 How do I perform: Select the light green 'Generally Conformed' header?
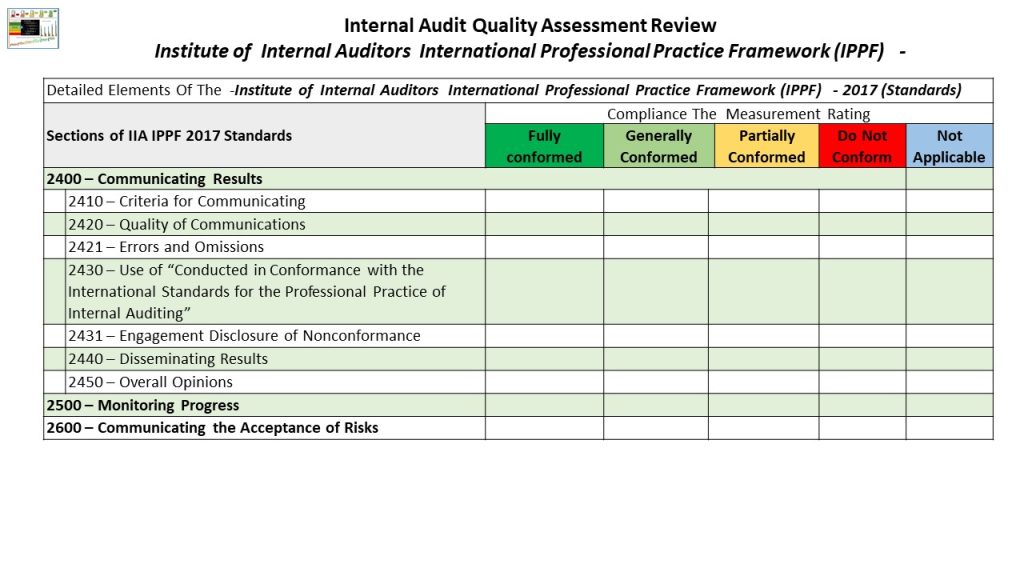[658, 146]
